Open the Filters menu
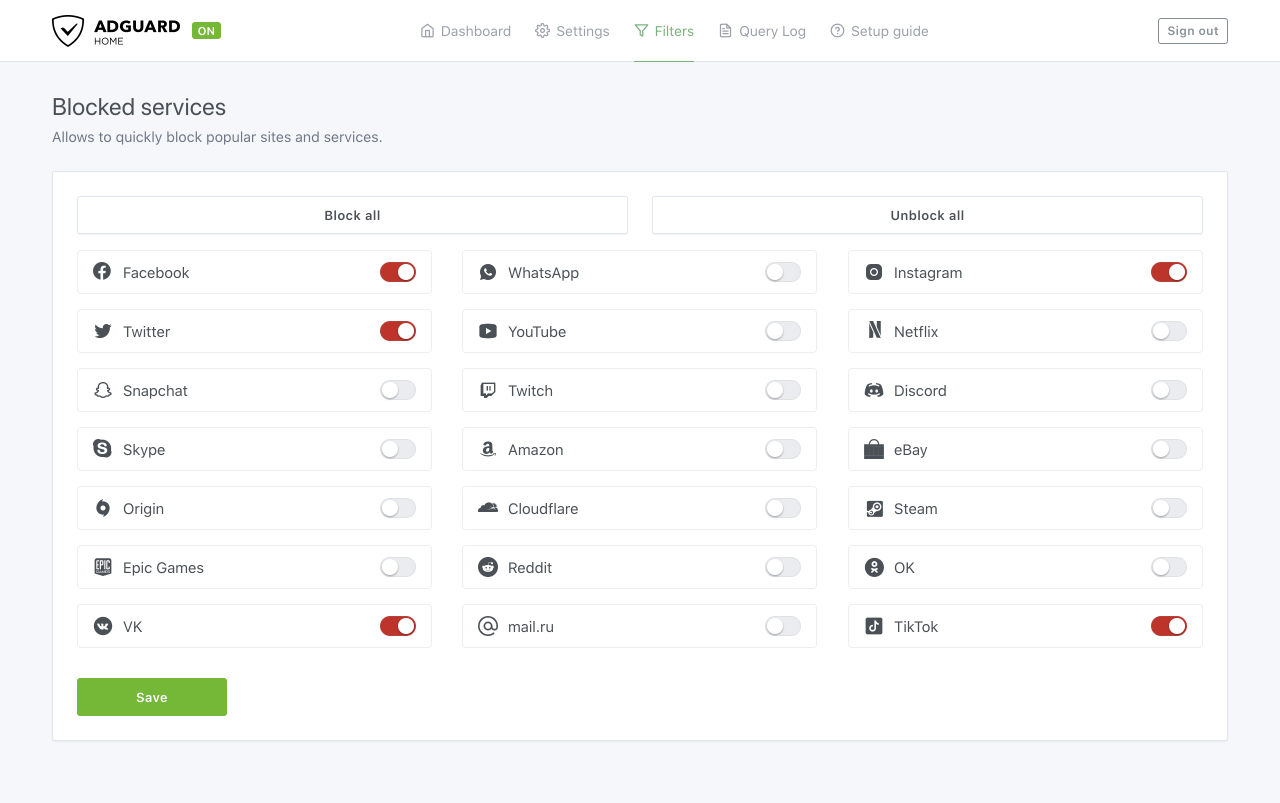1280x803 pixels. pos(664,31)
